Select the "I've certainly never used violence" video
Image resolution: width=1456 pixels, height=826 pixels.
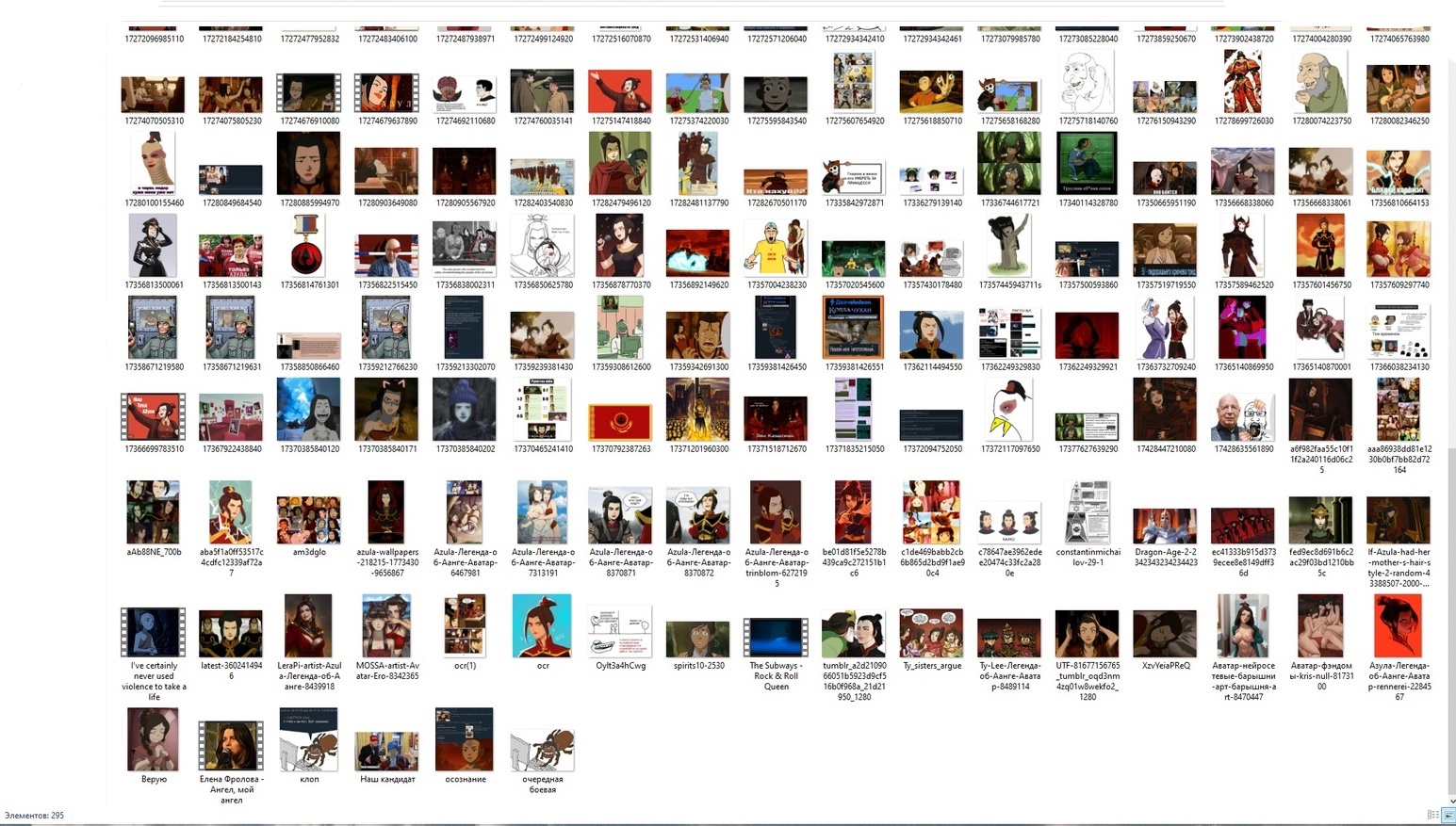pos(153,632)
